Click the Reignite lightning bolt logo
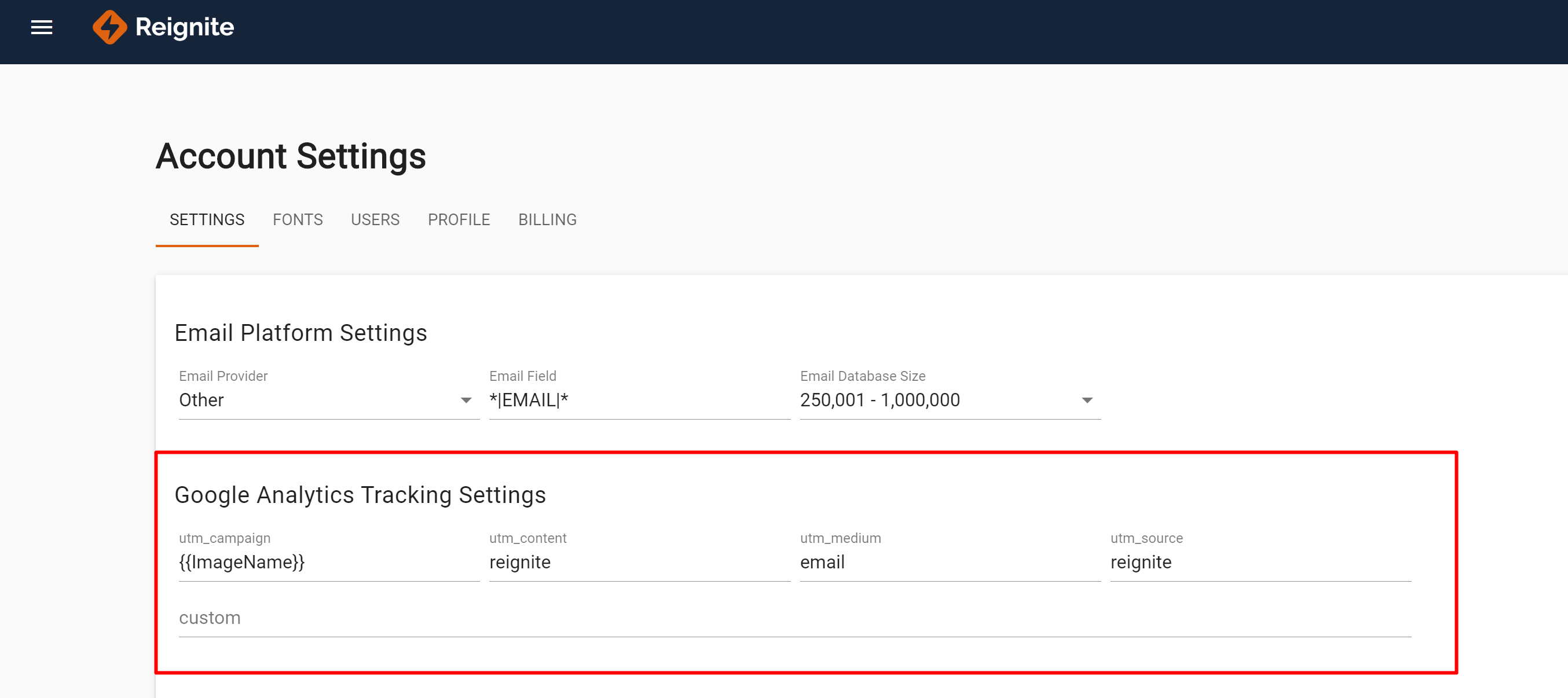Screen dimensions: 1568x698 (x=109, y=27)
